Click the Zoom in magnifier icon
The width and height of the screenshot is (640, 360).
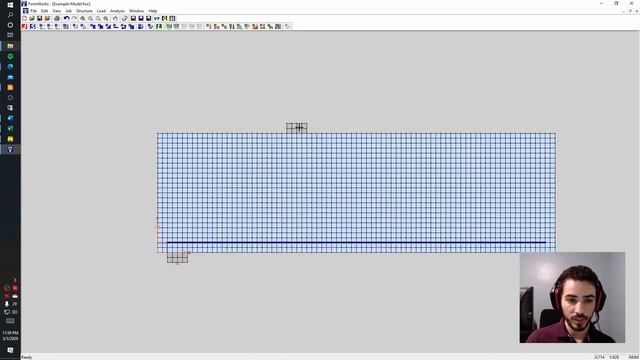click(x=83, y=18)
